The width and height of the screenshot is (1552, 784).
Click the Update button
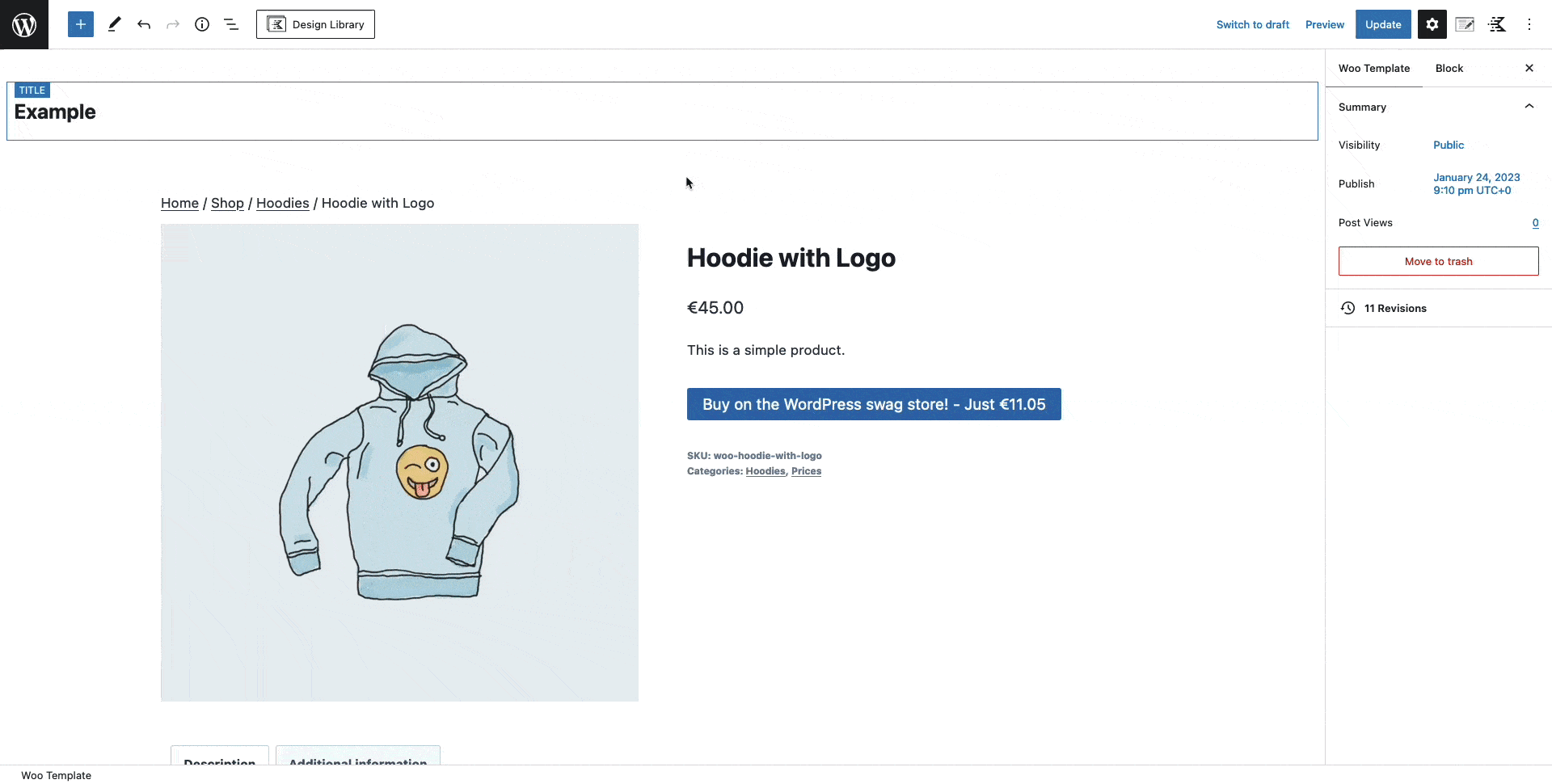[1383, 24]
